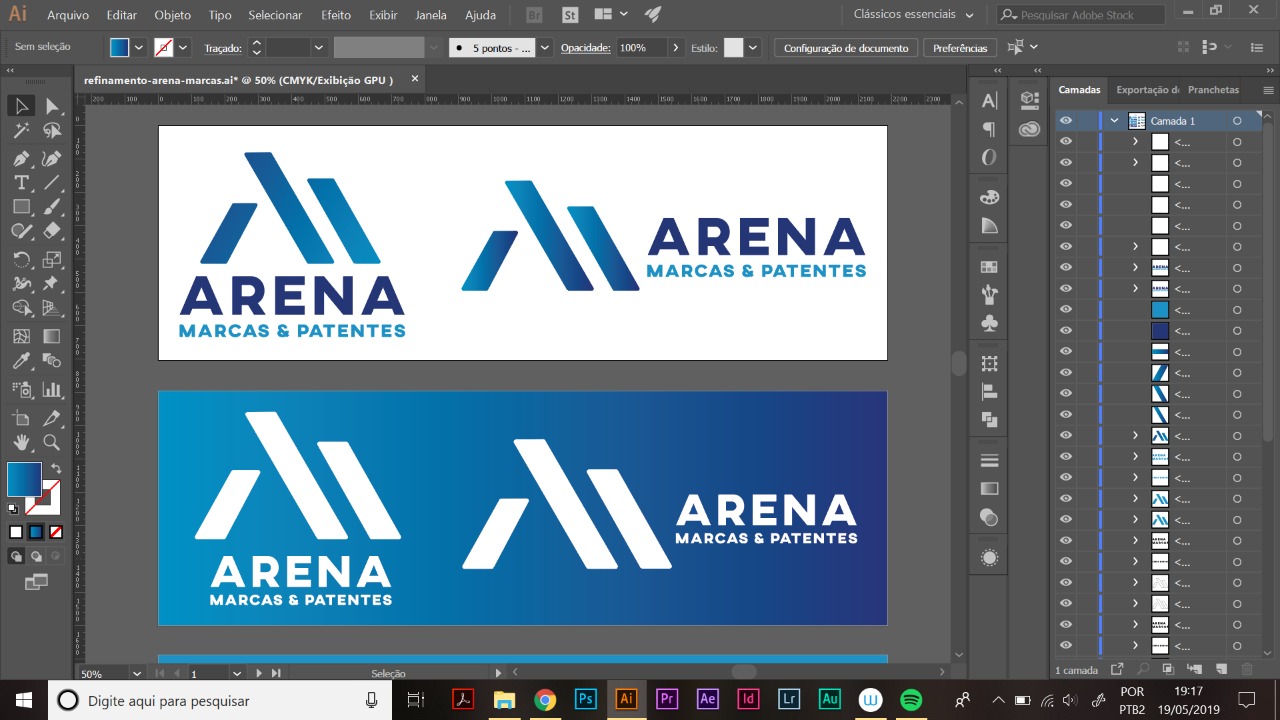This screenshot has height=720, width=1280.
Task: Select the Rectangle tool
Action: [21, 207]
